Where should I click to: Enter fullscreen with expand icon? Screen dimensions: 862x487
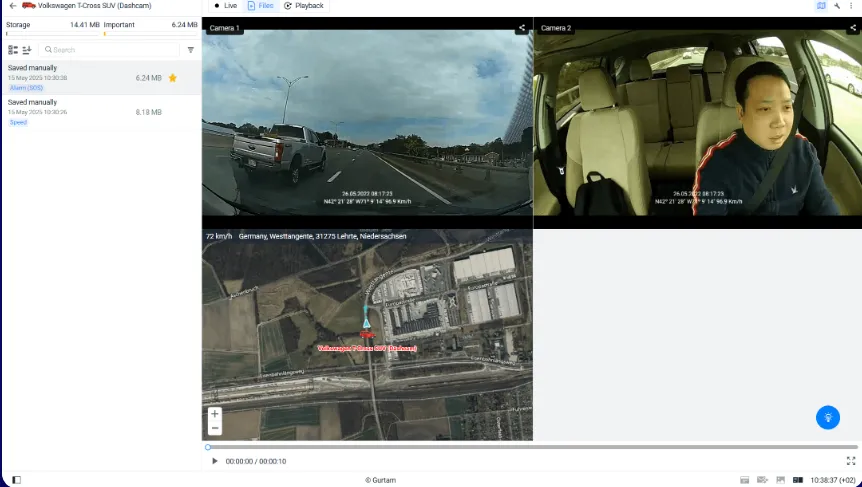(x=851, y=461)
